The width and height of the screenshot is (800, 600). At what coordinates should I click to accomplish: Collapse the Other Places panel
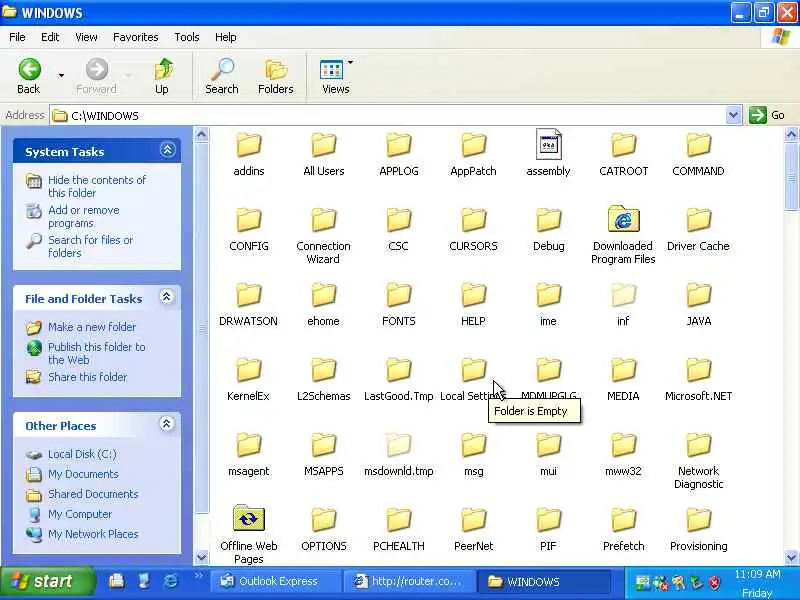pos(166,424)
